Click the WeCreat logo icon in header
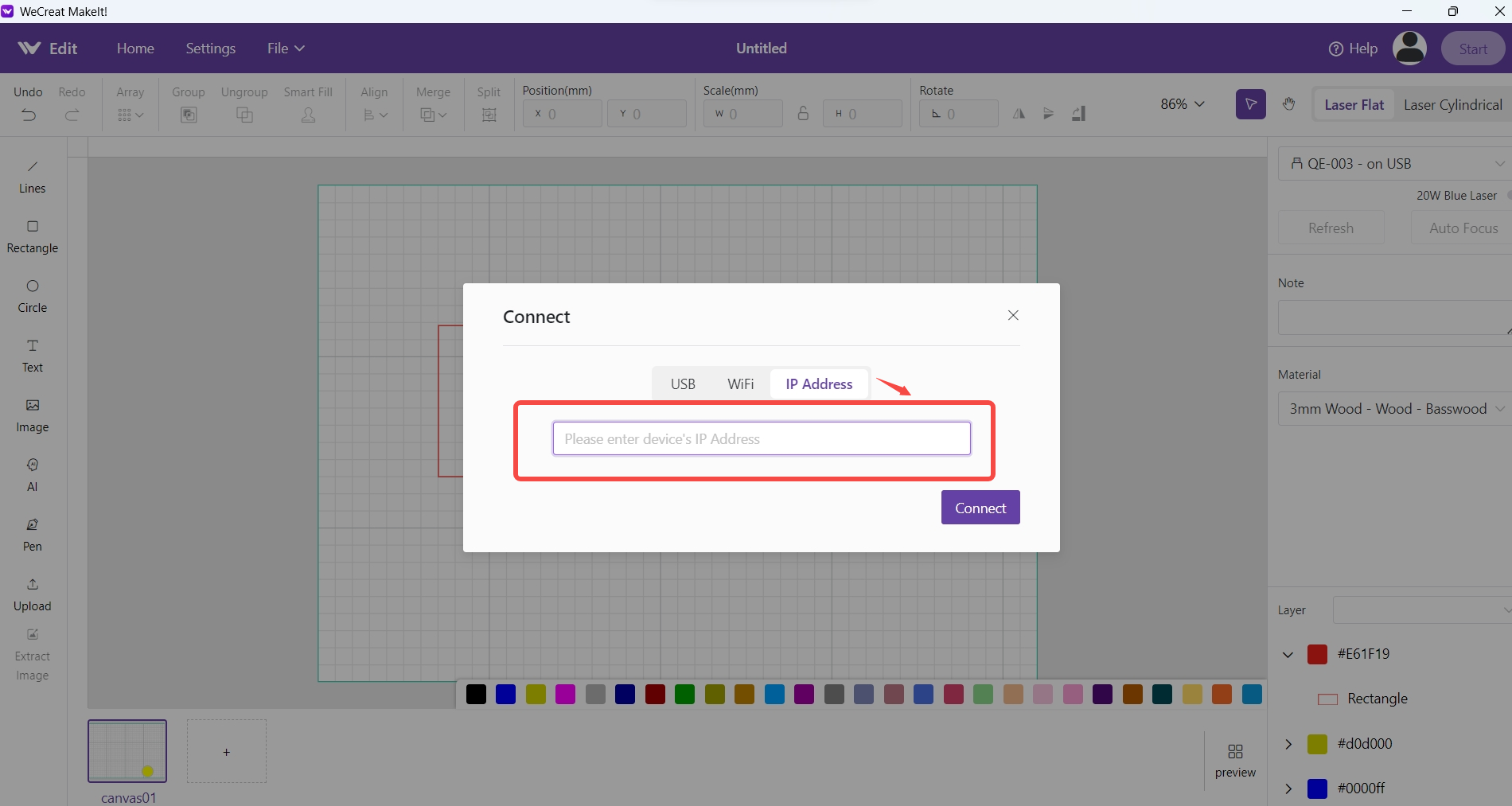 tap(29, 49)
